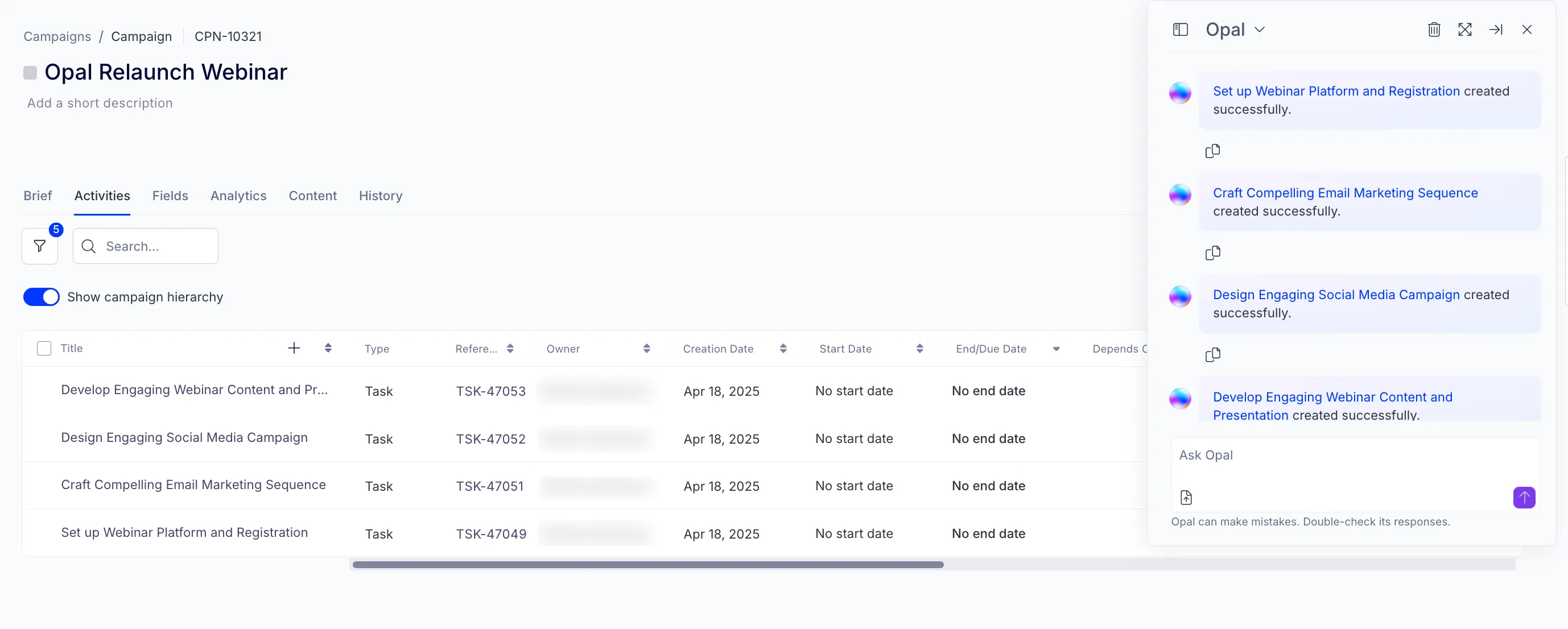Click the Depends column header
The image size is (1568, 629).
click(1120, 349)
